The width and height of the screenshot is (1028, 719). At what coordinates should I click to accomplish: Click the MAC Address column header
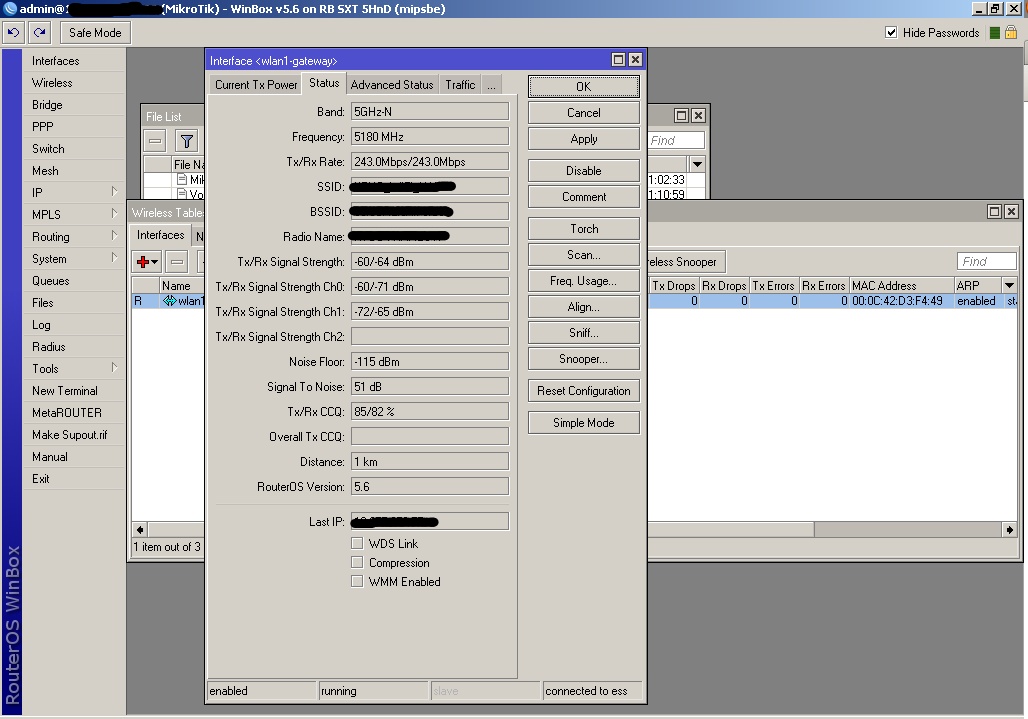click(901, 285)
